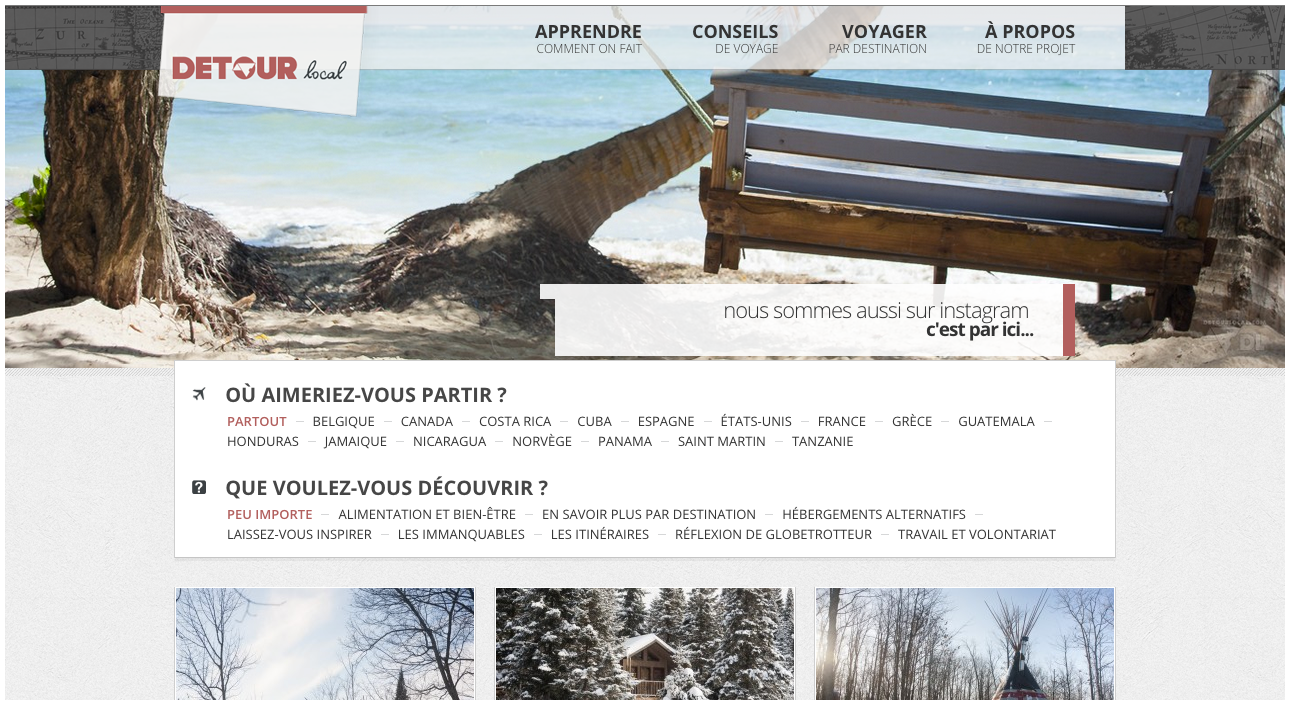1290x705 pixels.
Task: Choose Les itinéraires topic
Action: pos(600,535)
